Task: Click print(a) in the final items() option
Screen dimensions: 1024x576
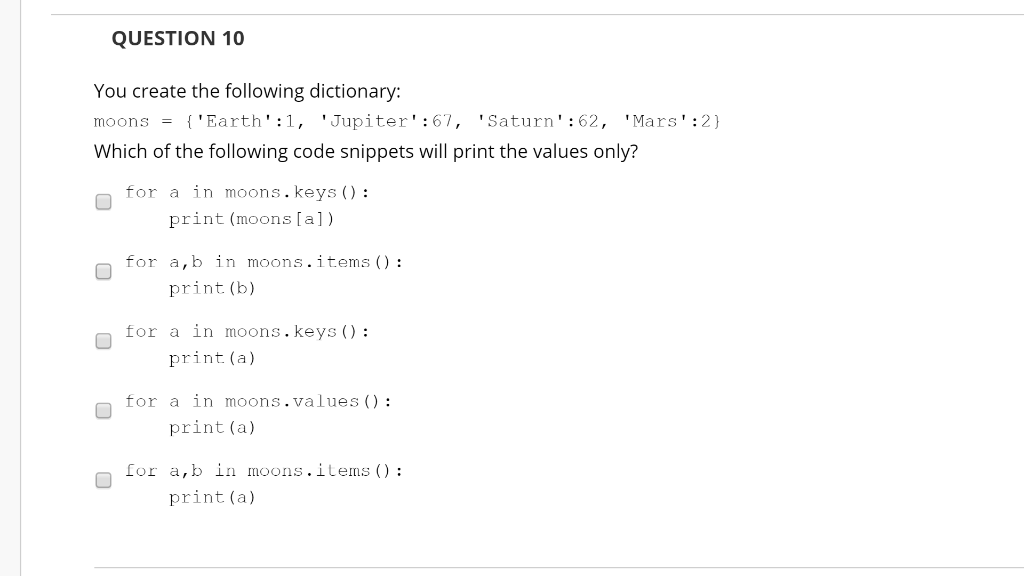Action: click(x=212, y=497)
